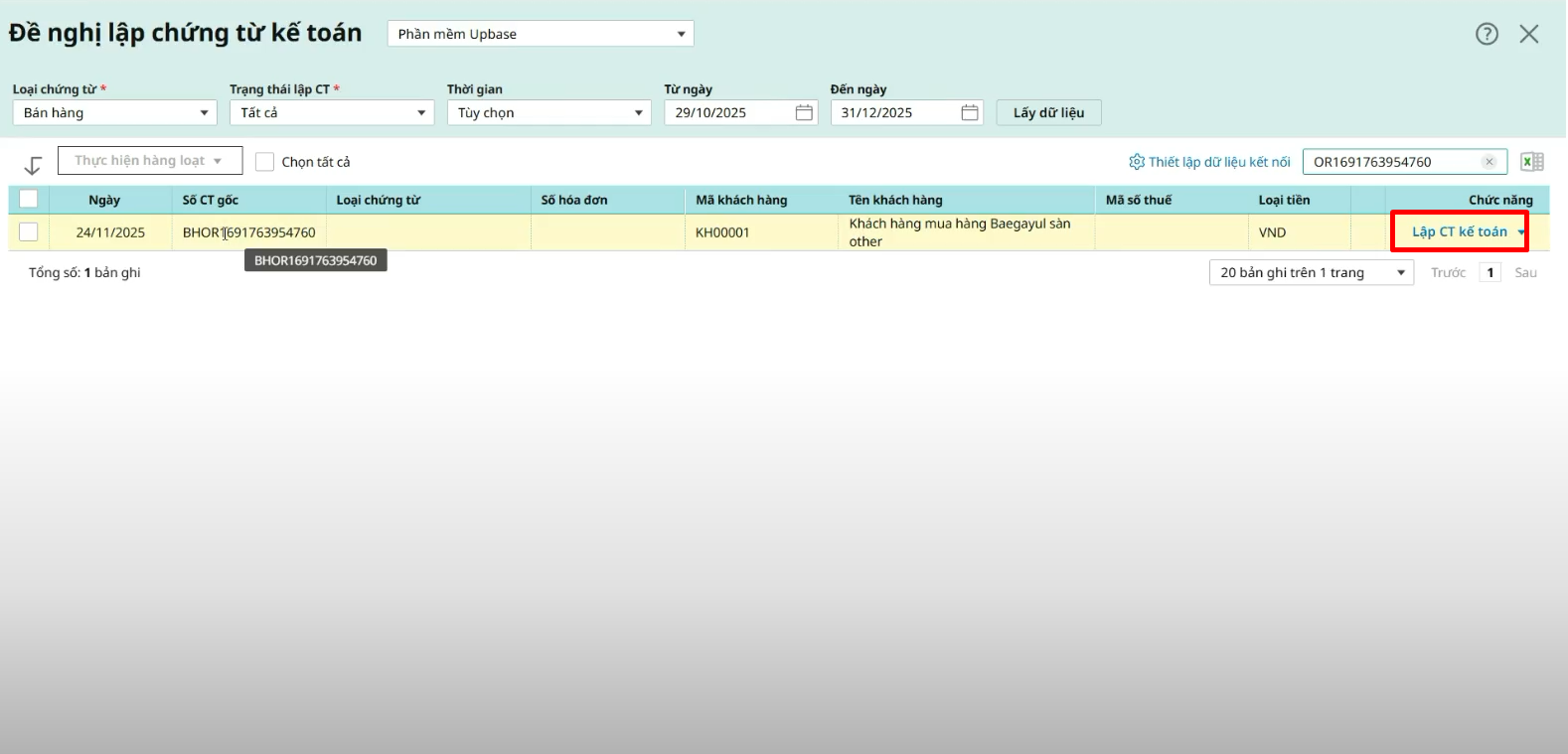This screenshot has height=754, width=1568.
Task: Clear the search box text
Action: tap(1490, 162)
